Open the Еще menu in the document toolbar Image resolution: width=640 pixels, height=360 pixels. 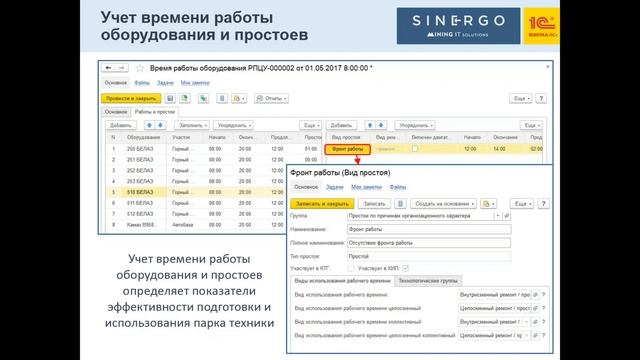pyautogui.click(x=521, y=98)
